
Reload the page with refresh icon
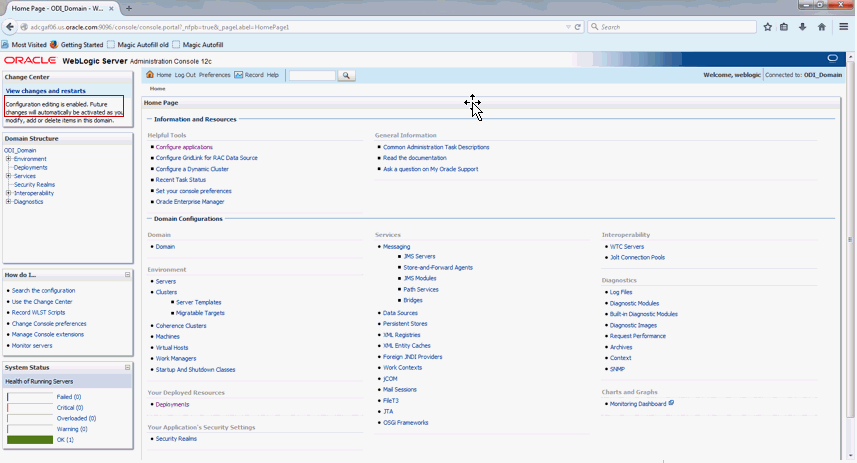tap(578, 27)
